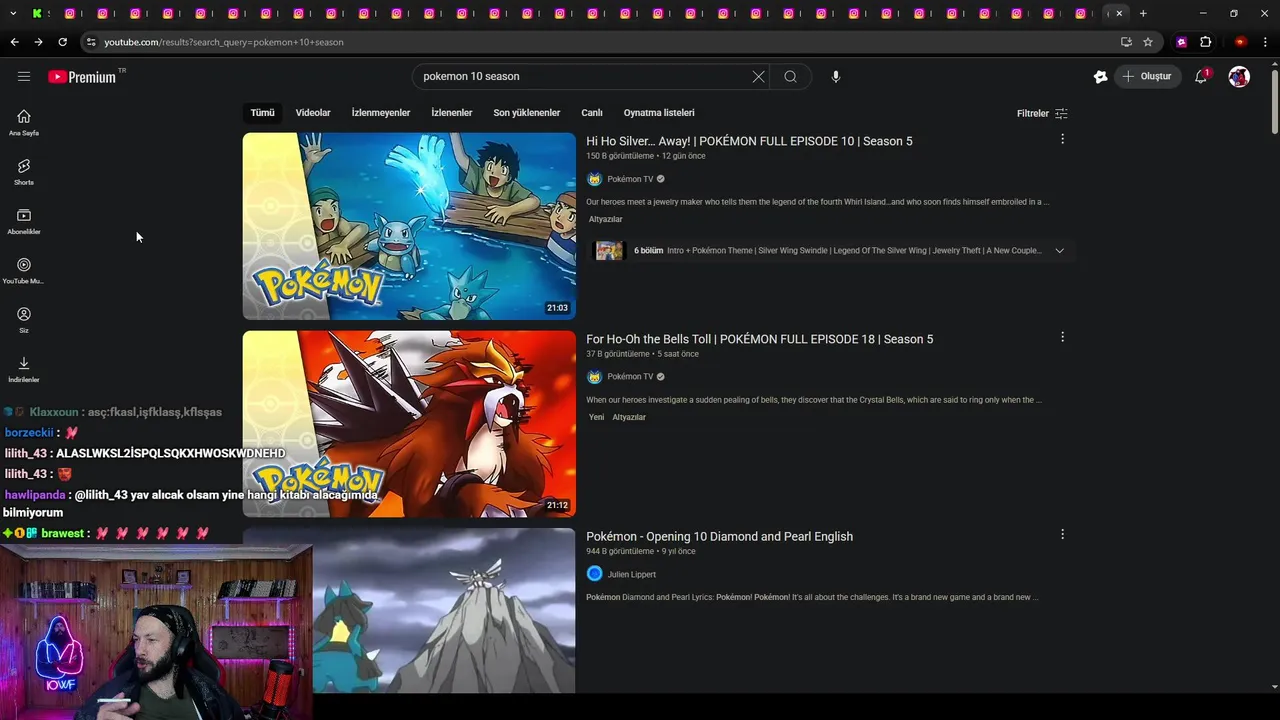Open İndirilenler downloads in sidebar
Screen dimensions: 1280x720
pyautogui.click(x=24, y=369)
